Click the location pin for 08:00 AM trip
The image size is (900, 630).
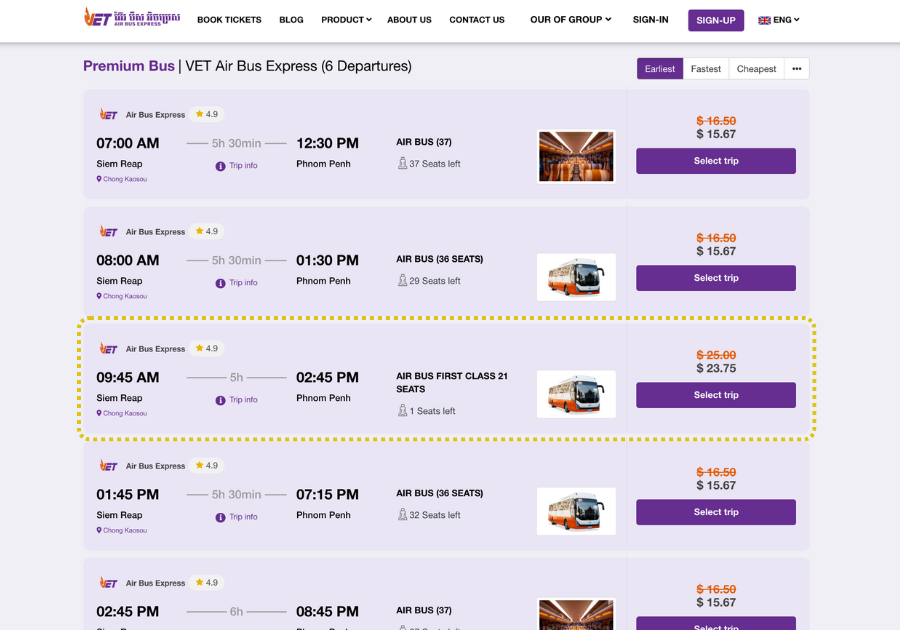(99, 296)
